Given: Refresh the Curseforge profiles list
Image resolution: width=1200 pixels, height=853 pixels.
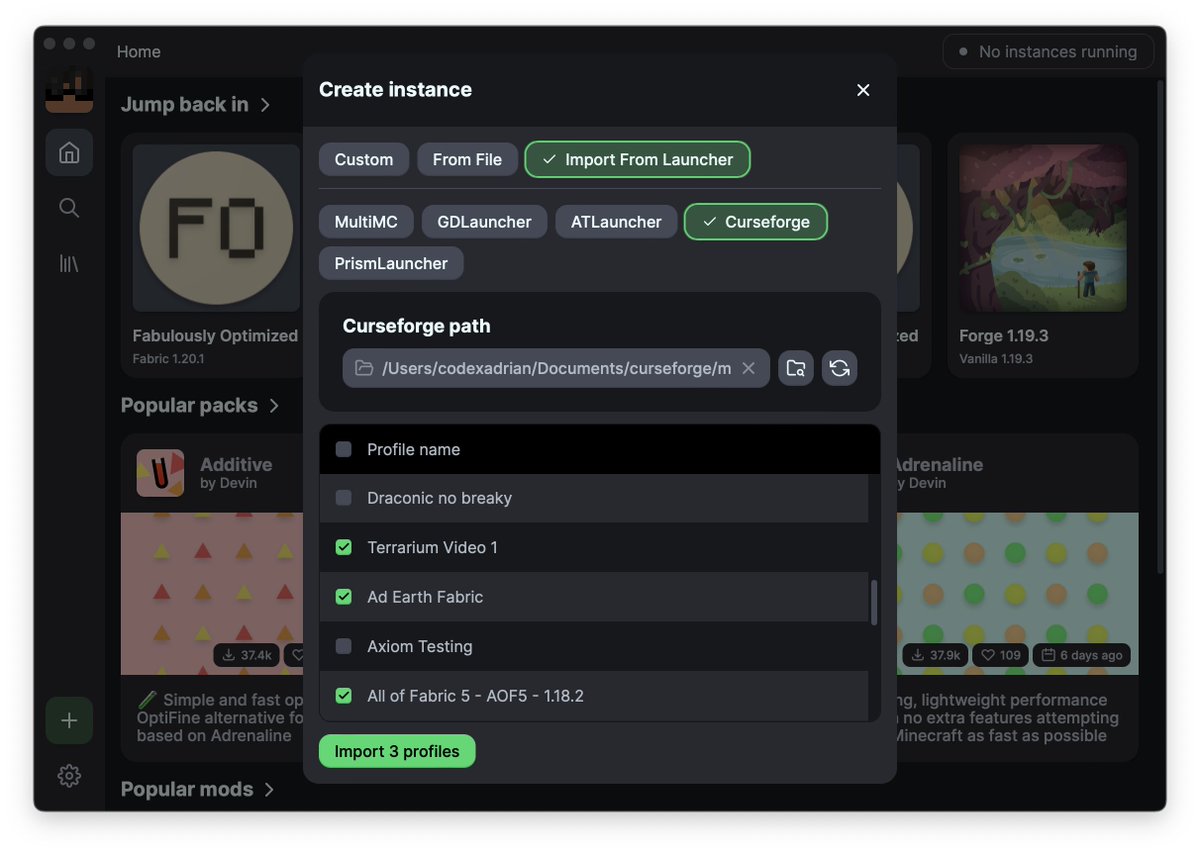Looking at the screenshot, I should [x=840, y=368].
